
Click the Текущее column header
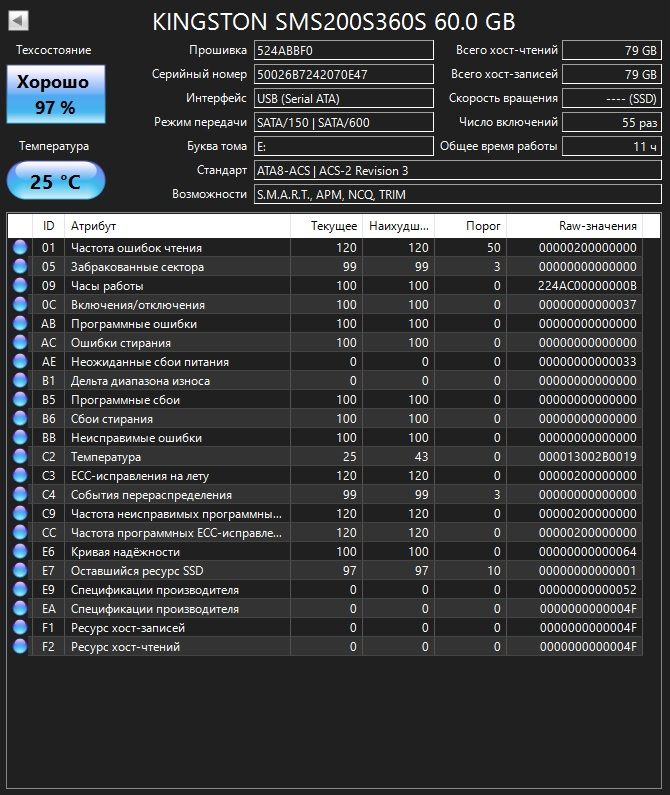coord(326,226)
